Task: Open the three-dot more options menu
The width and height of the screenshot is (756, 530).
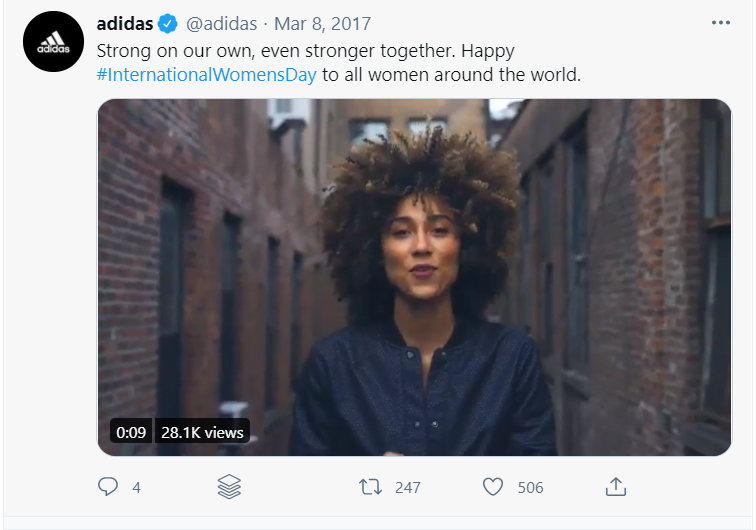Action: (721, 23)
